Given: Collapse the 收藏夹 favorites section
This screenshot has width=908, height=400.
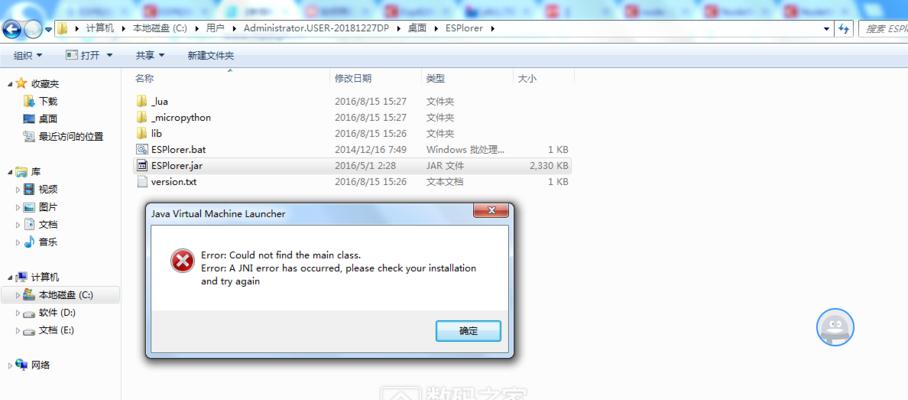Looking at the screenshot, I should (x=10, y=84).
